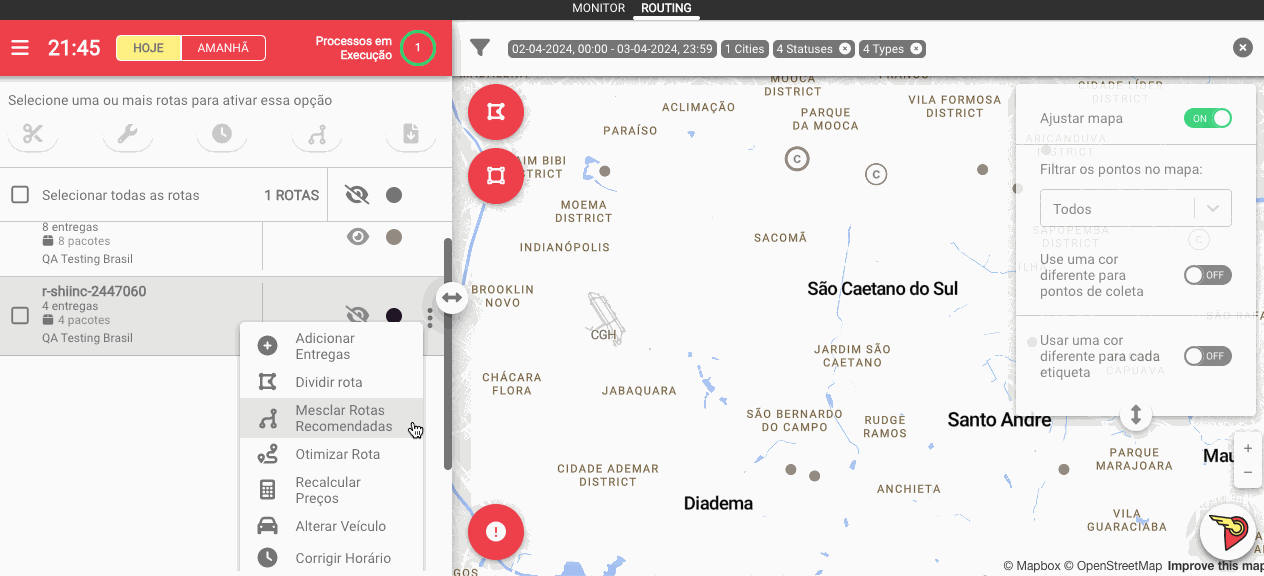Click the CGH airport marker

(x=605, y=319)
